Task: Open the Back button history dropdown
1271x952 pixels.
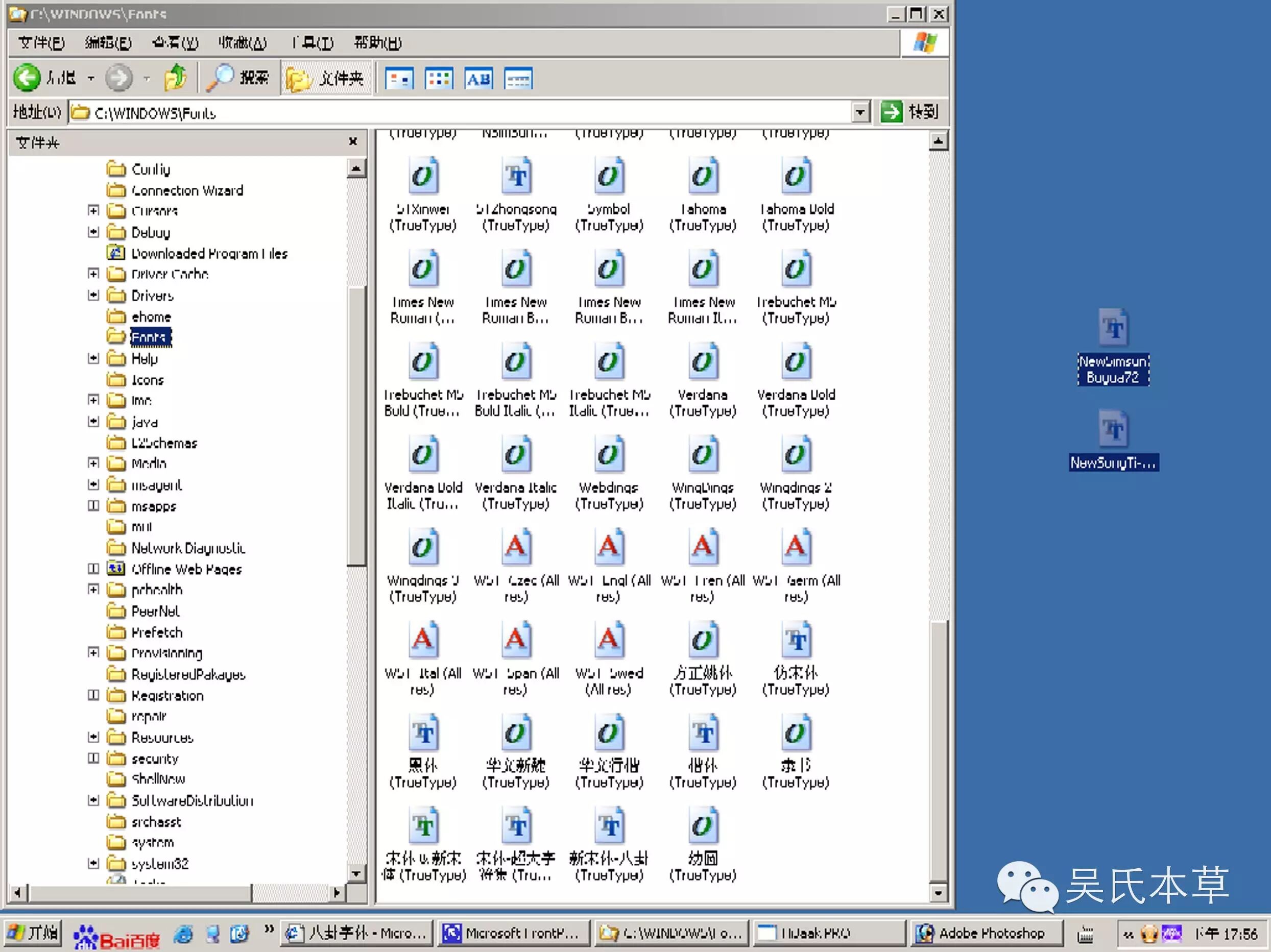Action: click(x=91, y=79)
